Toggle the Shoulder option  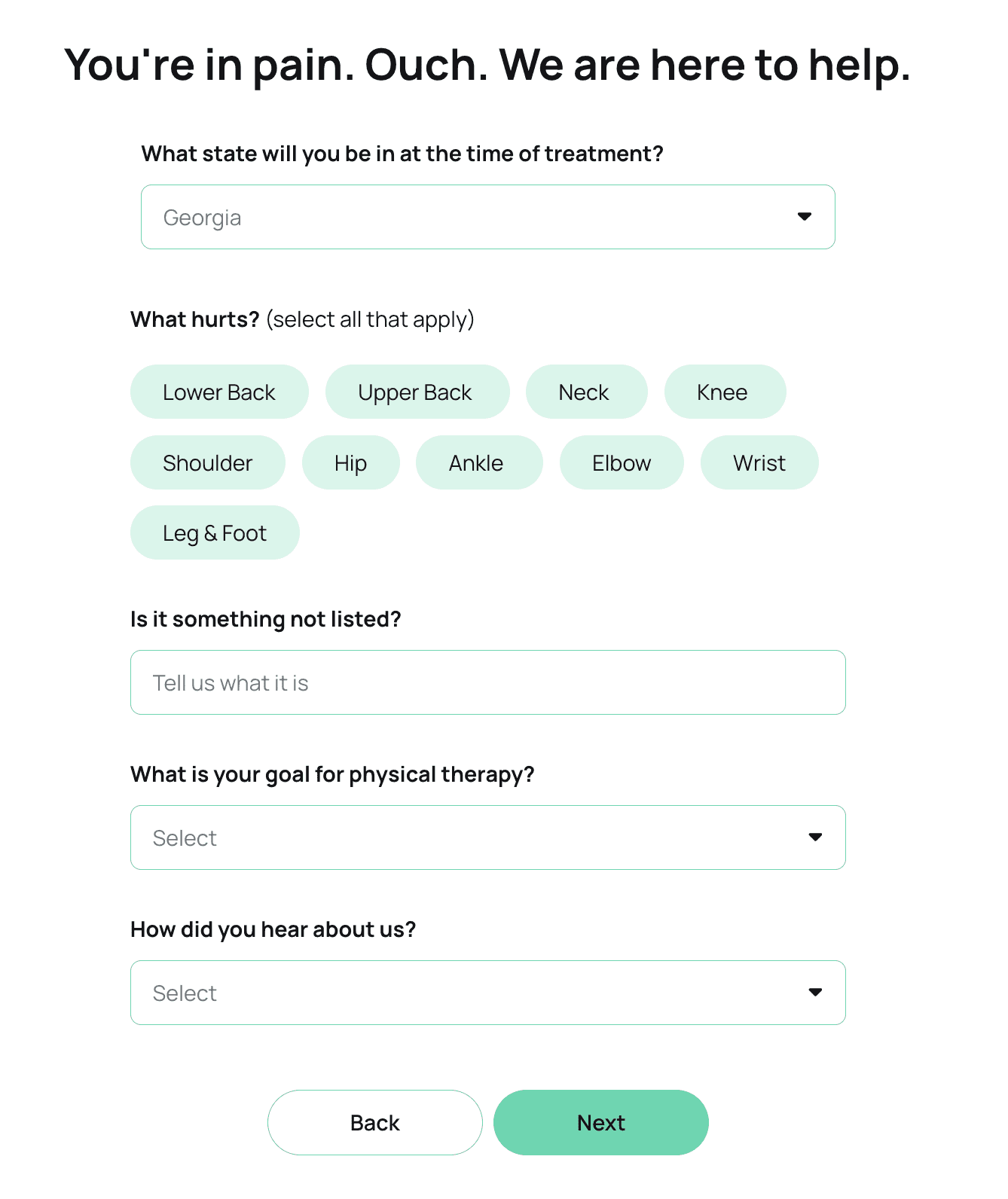pos(207,462)
